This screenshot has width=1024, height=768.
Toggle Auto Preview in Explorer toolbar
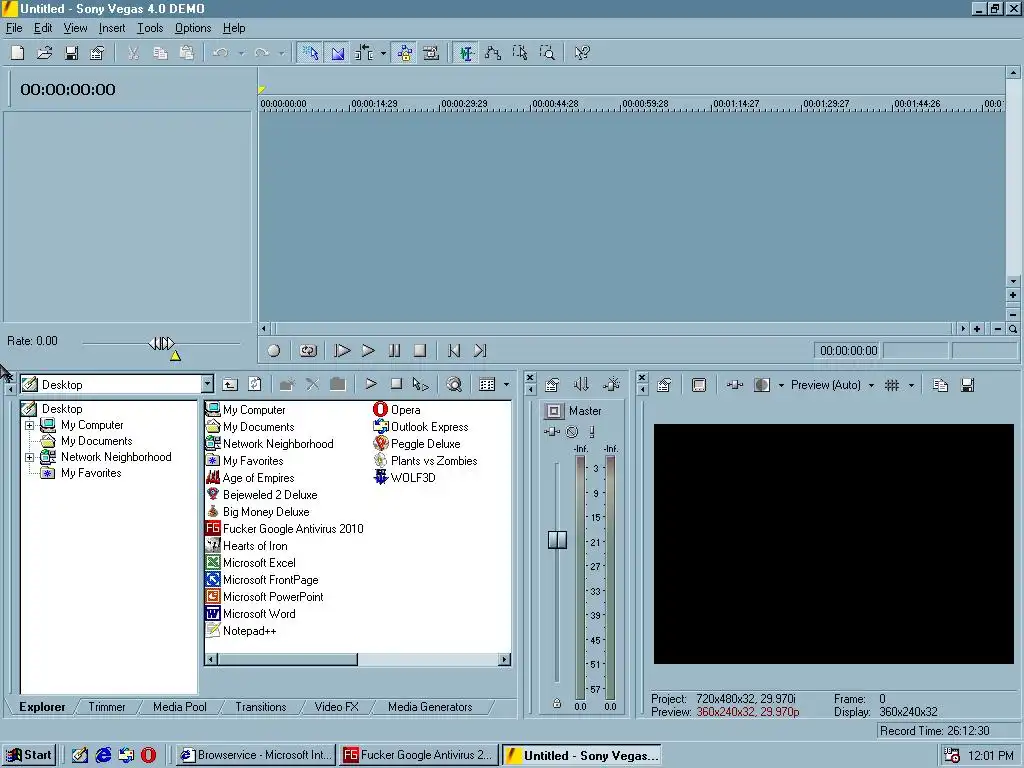[421, 385]
